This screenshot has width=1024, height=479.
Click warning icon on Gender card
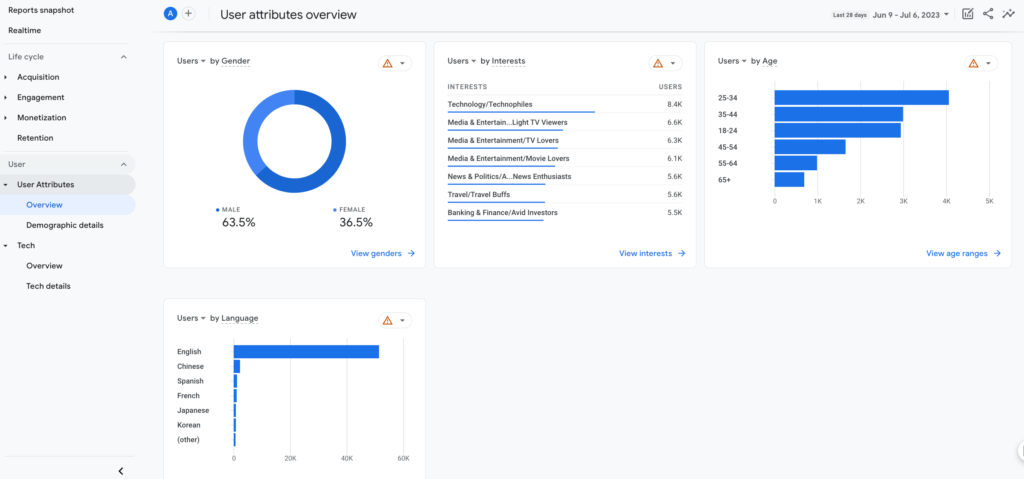(387, 63)
